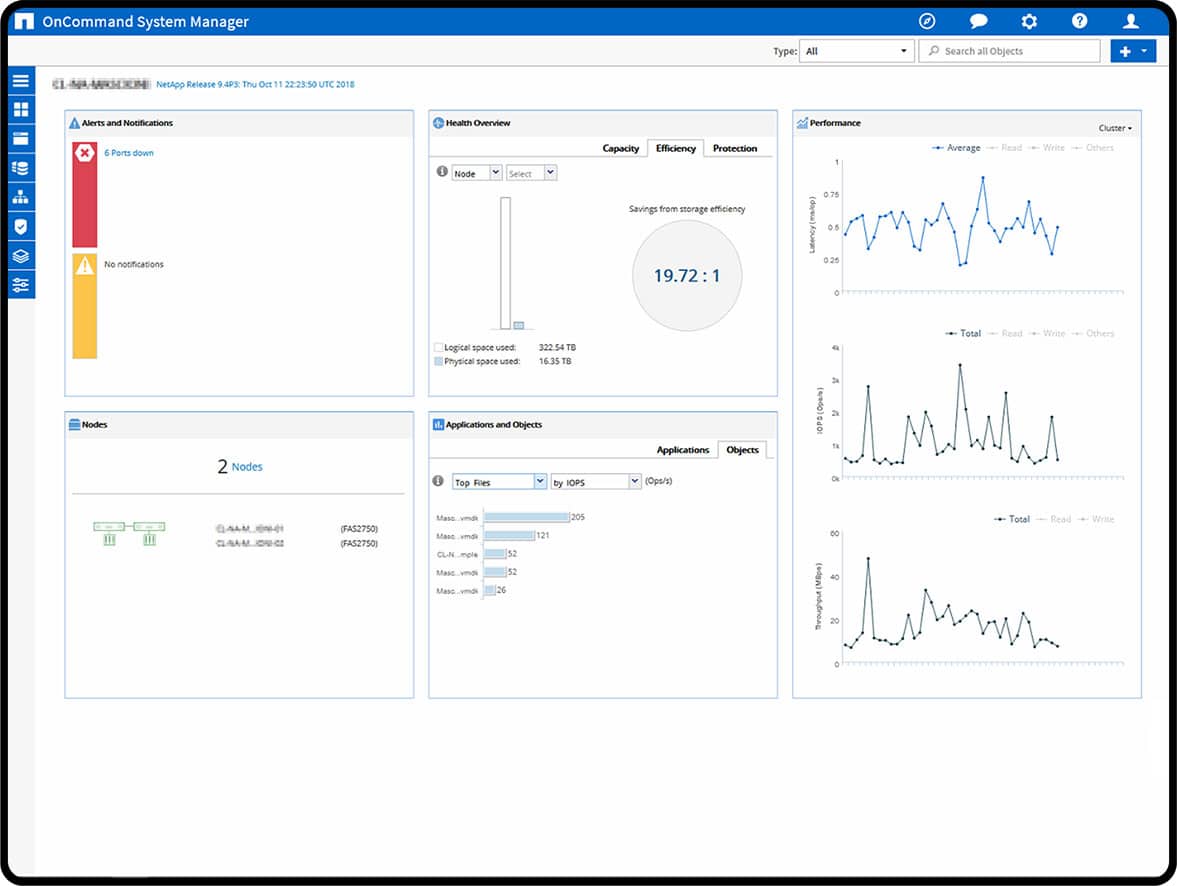Toggle the Average series in Latency legend
The height and width of the screenshot is (886, 1177).
956,148
